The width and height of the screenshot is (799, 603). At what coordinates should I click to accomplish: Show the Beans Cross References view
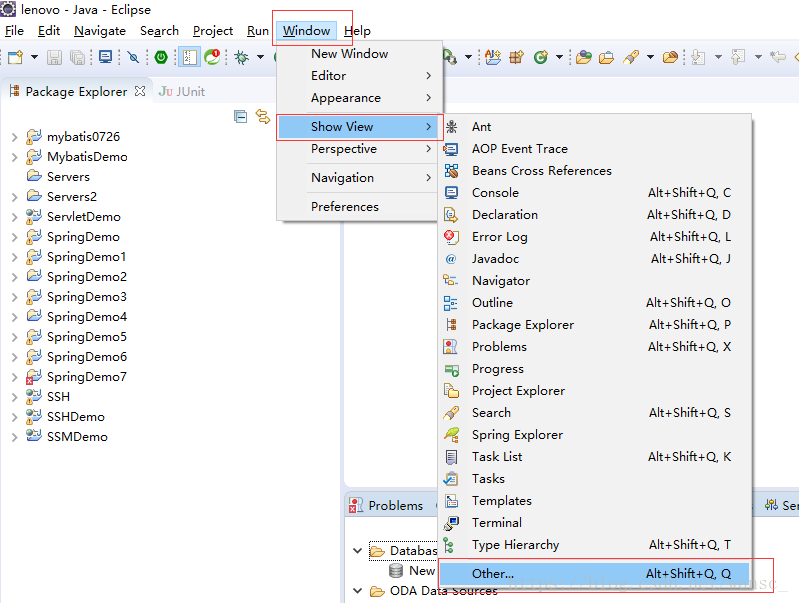click(x=595, y=171)
